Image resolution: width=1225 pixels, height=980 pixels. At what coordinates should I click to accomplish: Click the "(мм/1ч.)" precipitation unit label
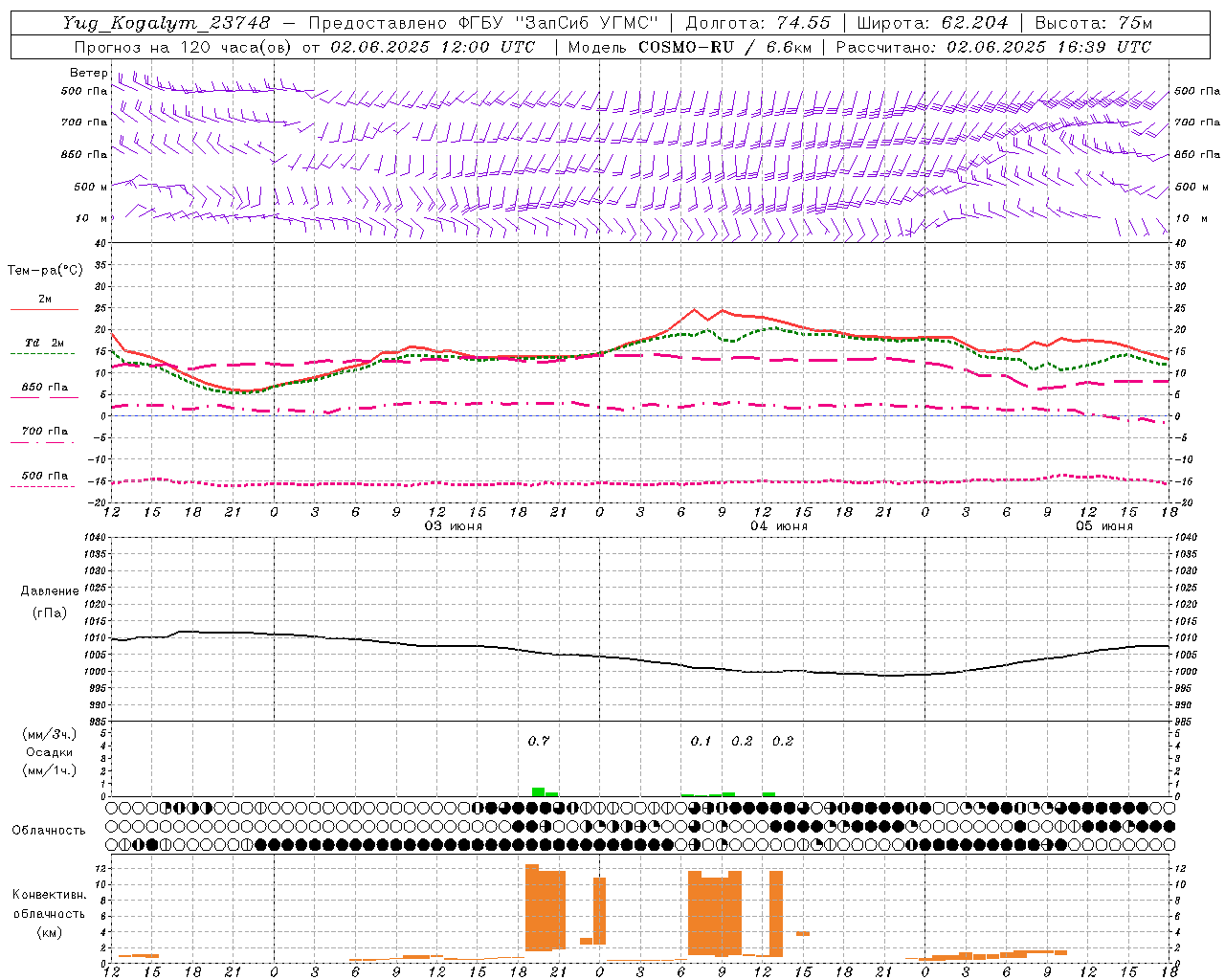tap(50, 770)
